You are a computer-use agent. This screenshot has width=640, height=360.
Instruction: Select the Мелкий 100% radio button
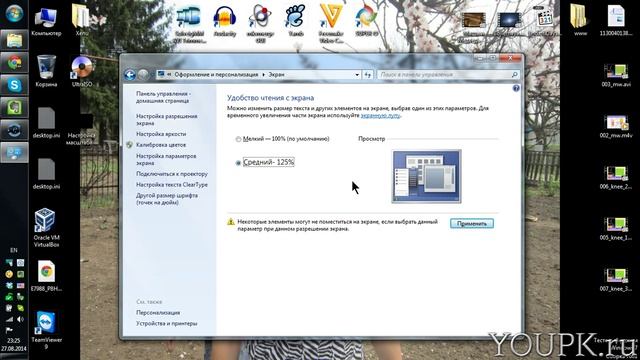[238, 139]
